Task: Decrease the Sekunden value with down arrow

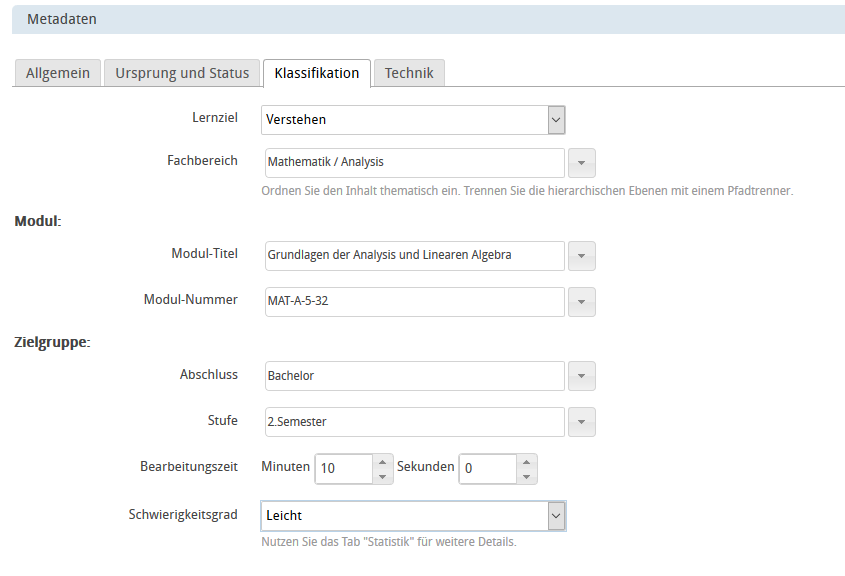Action: [x=527, y=476]
